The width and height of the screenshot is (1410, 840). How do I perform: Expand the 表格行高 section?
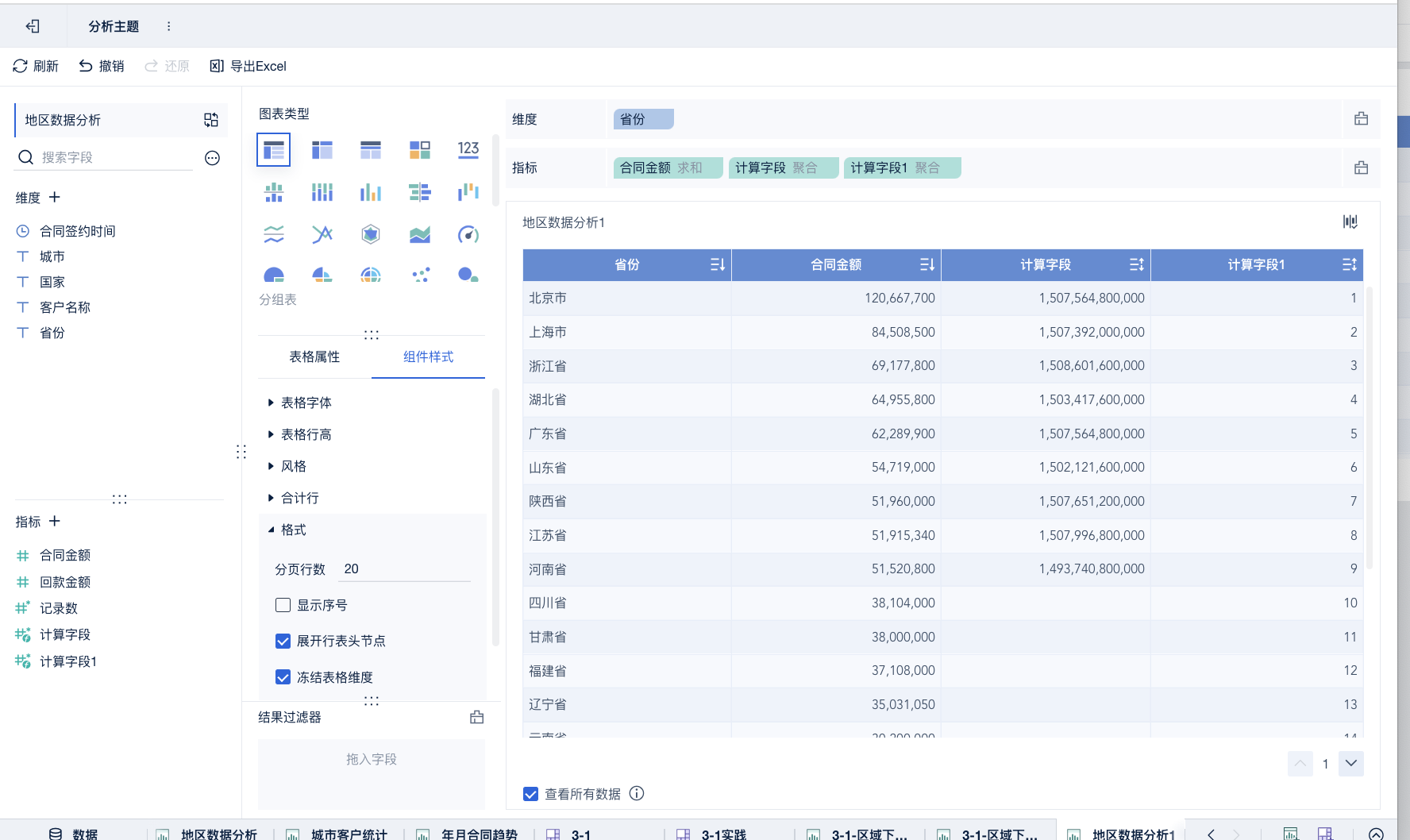(x=300, y=434)
